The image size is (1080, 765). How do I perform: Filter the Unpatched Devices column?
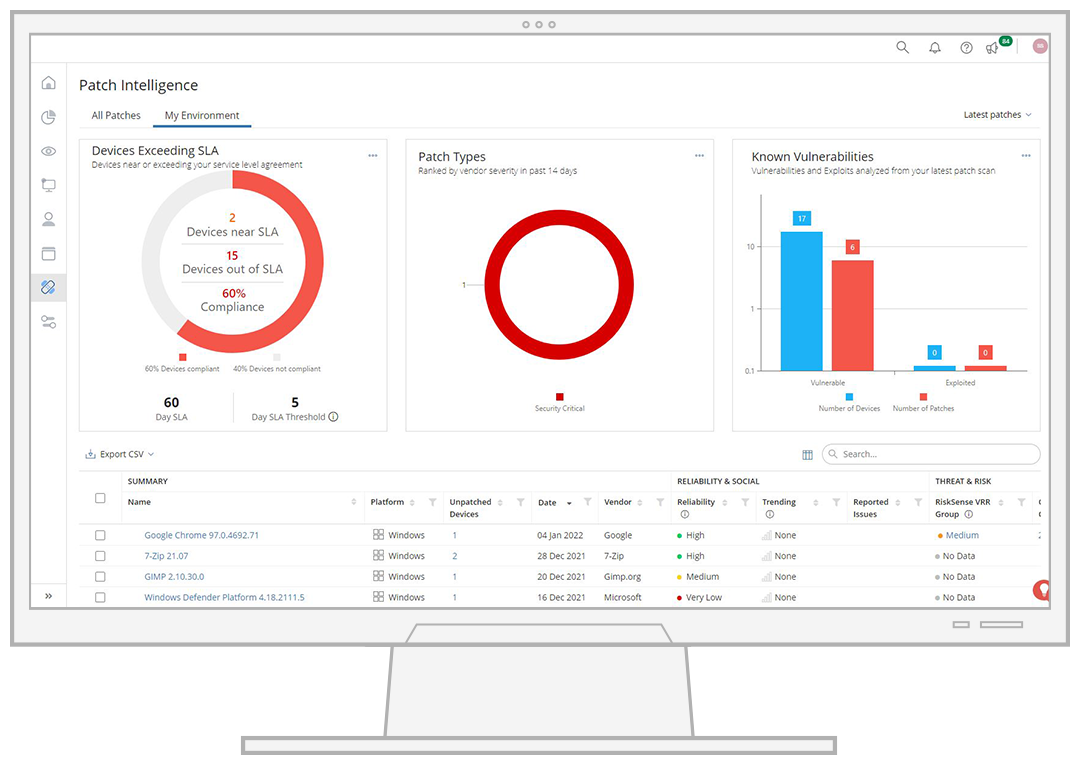[x=521, y=503]
